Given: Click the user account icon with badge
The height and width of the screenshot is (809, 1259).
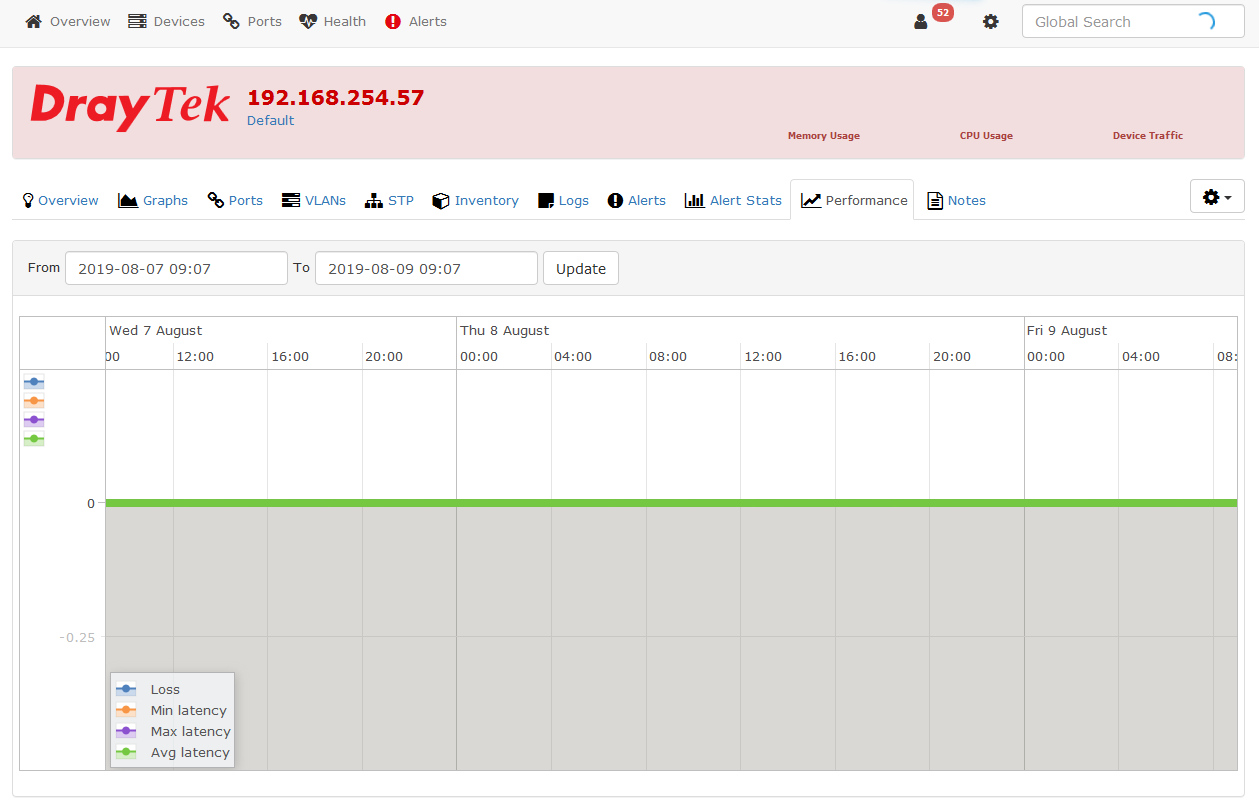Looking at the screenshot, I should [921, 21].
